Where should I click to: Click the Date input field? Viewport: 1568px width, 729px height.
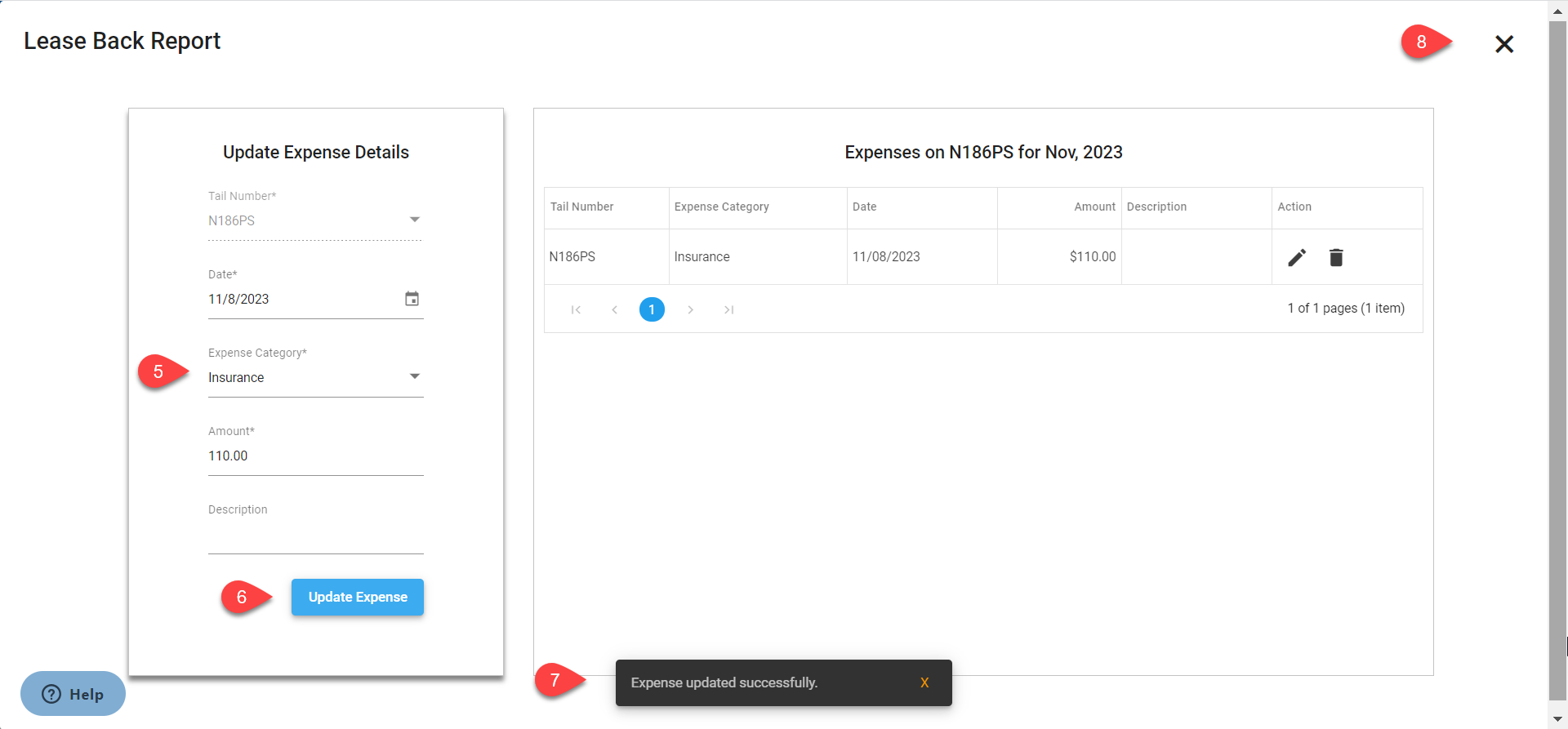click(302, 299)
